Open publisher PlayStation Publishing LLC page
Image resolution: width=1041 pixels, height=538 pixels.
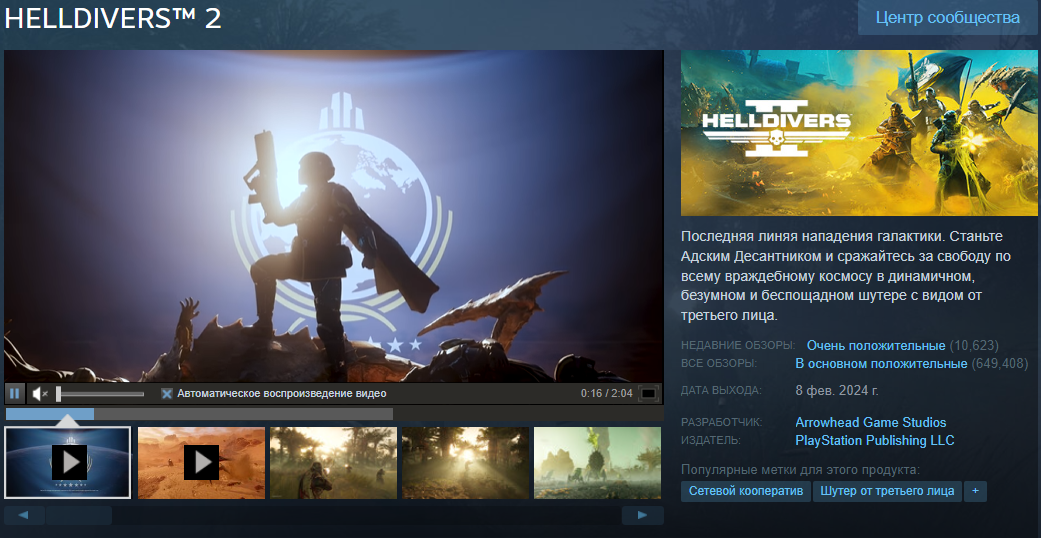click(874, 440)
